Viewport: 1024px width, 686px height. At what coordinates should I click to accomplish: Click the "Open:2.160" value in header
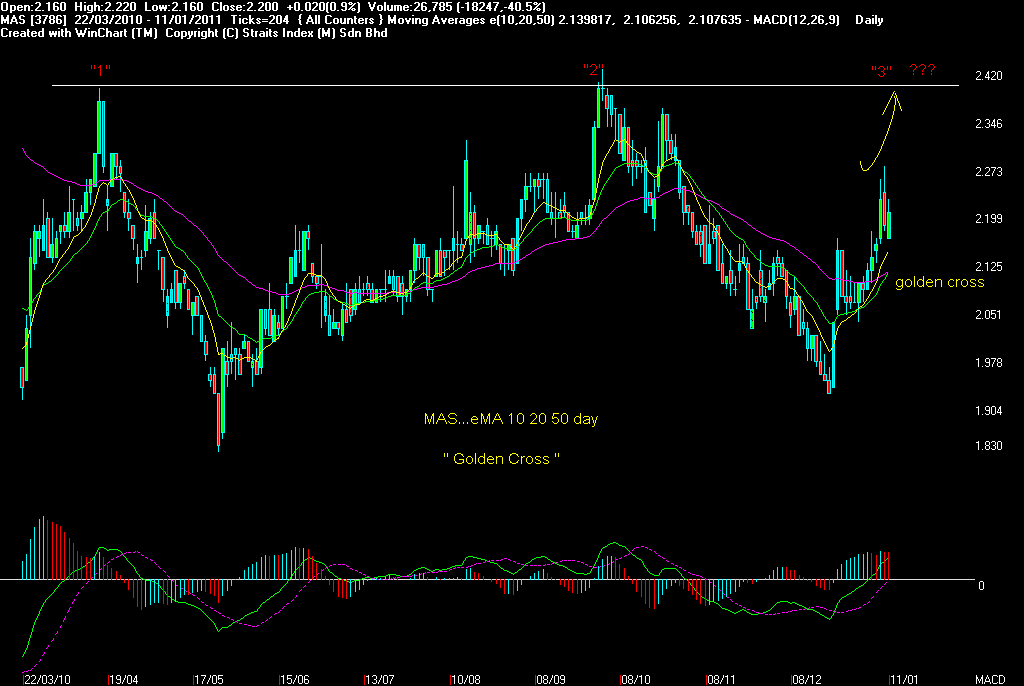pos(34,7)
